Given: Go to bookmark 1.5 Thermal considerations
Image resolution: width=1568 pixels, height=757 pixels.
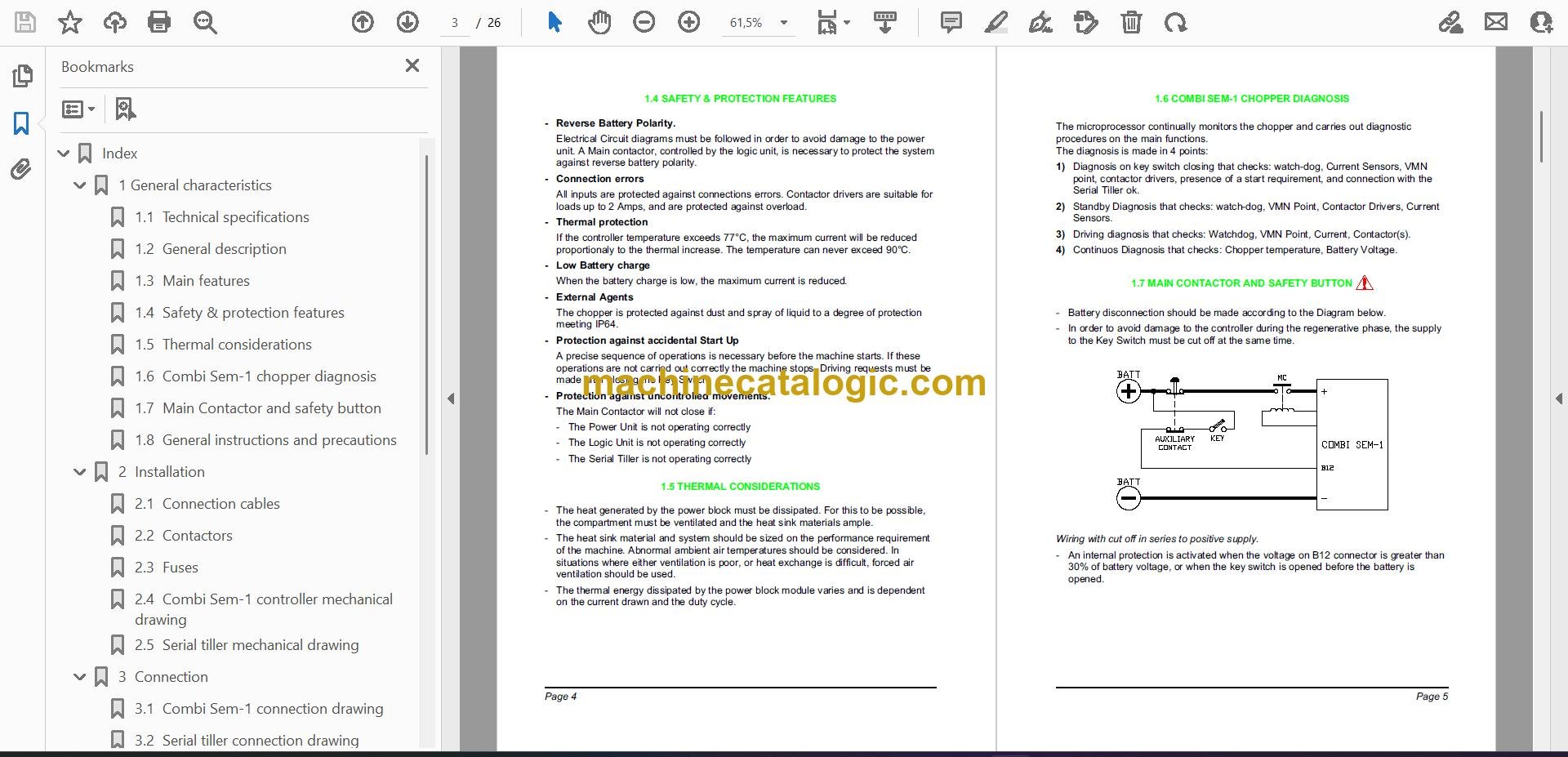Looking at the screenshot, I should (224, 345).
